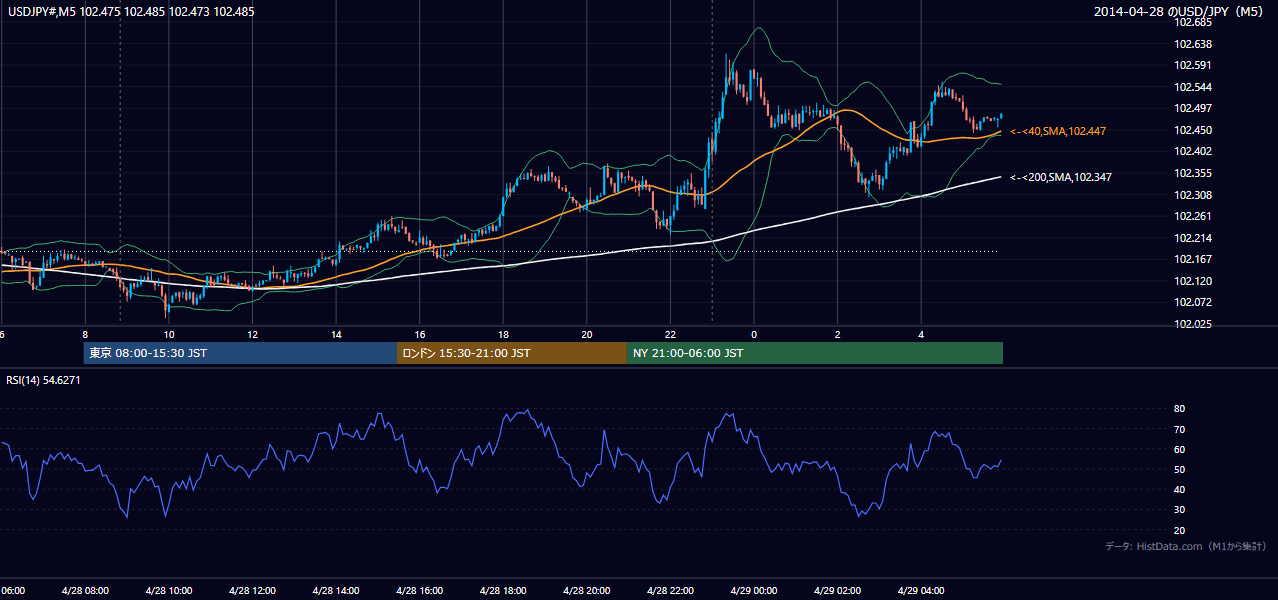Click the RSI(14) 54.6271 indicator label
The height and width of the screenshot is (600, 1278).
coord(43,380)
